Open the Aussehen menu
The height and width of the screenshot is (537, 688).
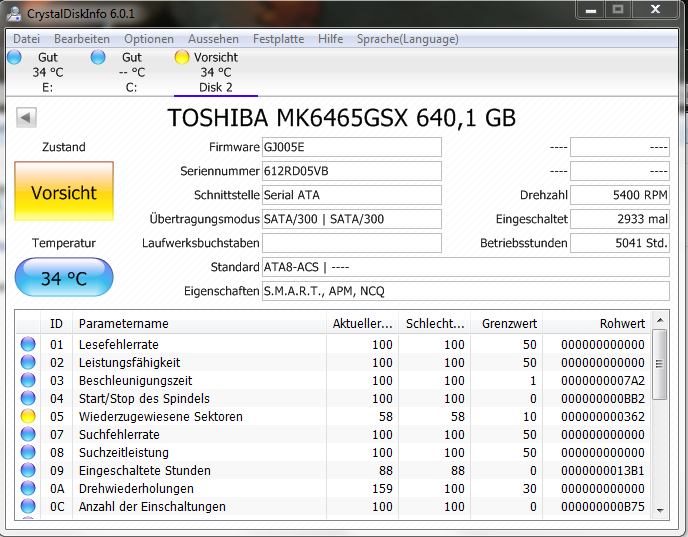(213, 39)
